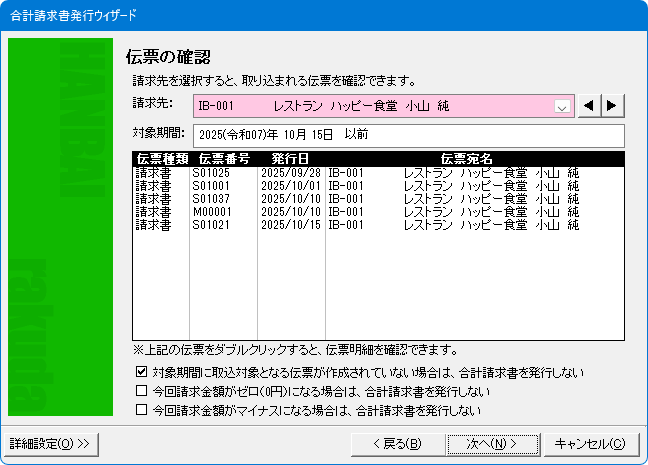Select slip row S01037
This screenshot has height=465, width=648.
(x=212, y=198)
